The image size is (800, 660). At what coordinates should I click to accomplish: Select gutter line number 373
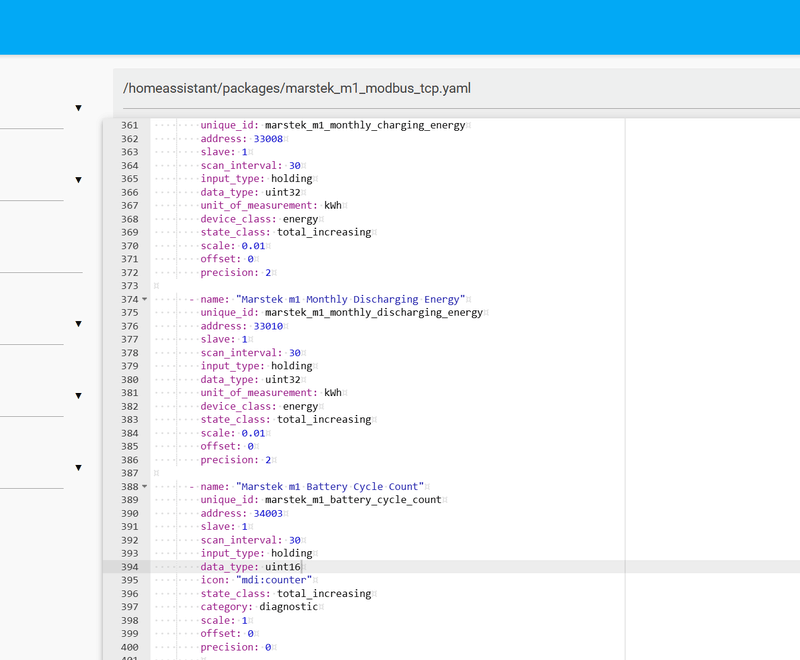[x=130, y=286]
